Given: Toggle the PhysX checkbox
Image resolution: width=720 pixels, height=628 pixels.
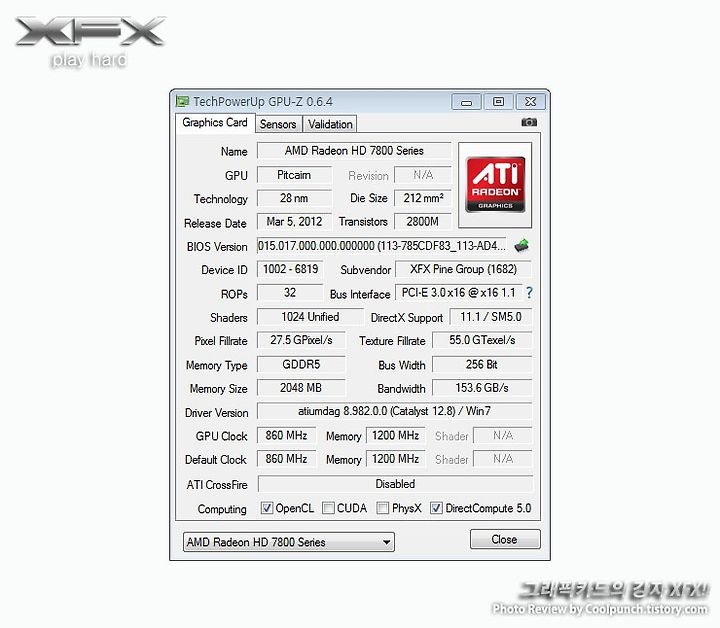Looking at the screenshot, I should click(x=382, y=508).
